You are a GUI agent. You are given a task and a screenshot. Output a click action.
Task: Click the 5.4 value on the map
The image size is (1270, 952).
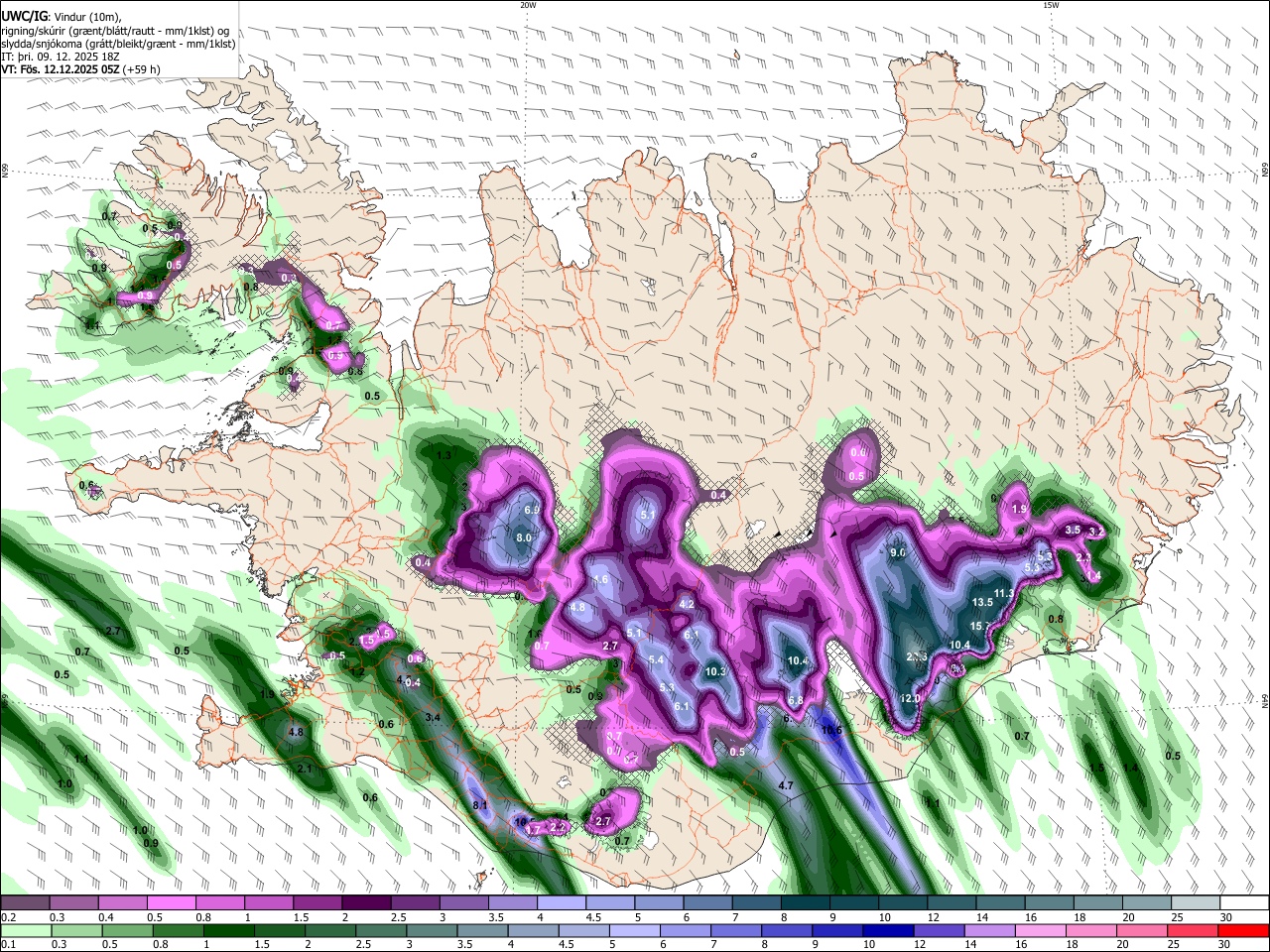(x=656, y=659)
